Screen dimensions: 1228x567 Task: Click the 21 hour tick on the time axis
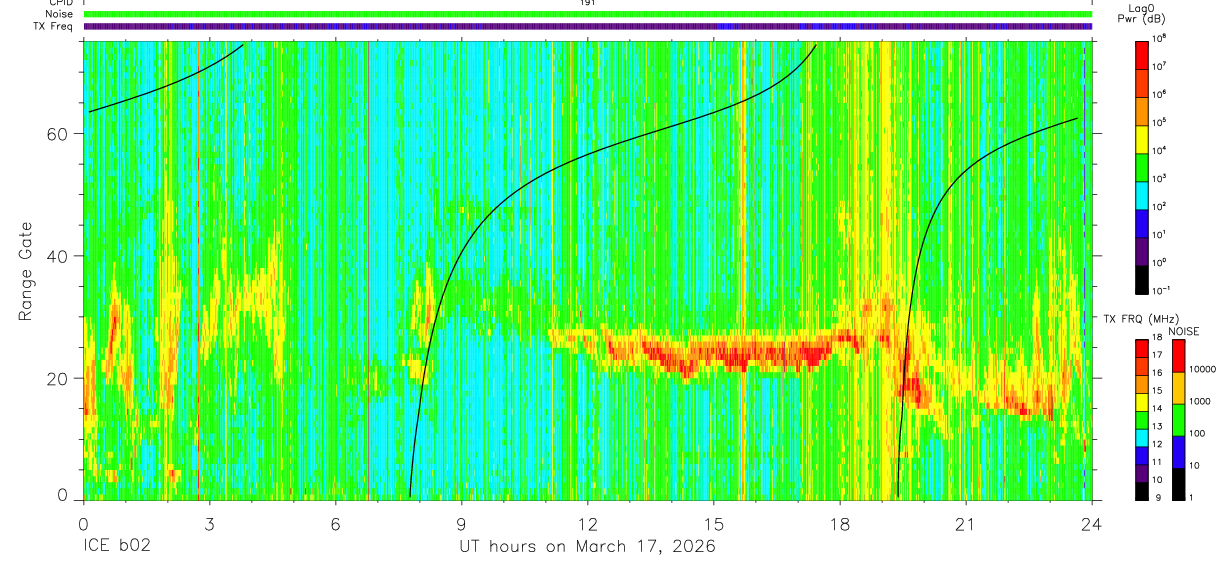pyautogui.click(x=965, y=523)
